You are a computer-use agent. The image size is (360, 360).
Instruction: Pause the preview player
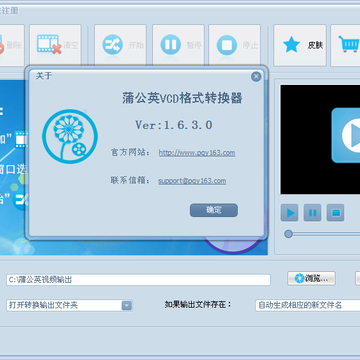click(312, 213)
